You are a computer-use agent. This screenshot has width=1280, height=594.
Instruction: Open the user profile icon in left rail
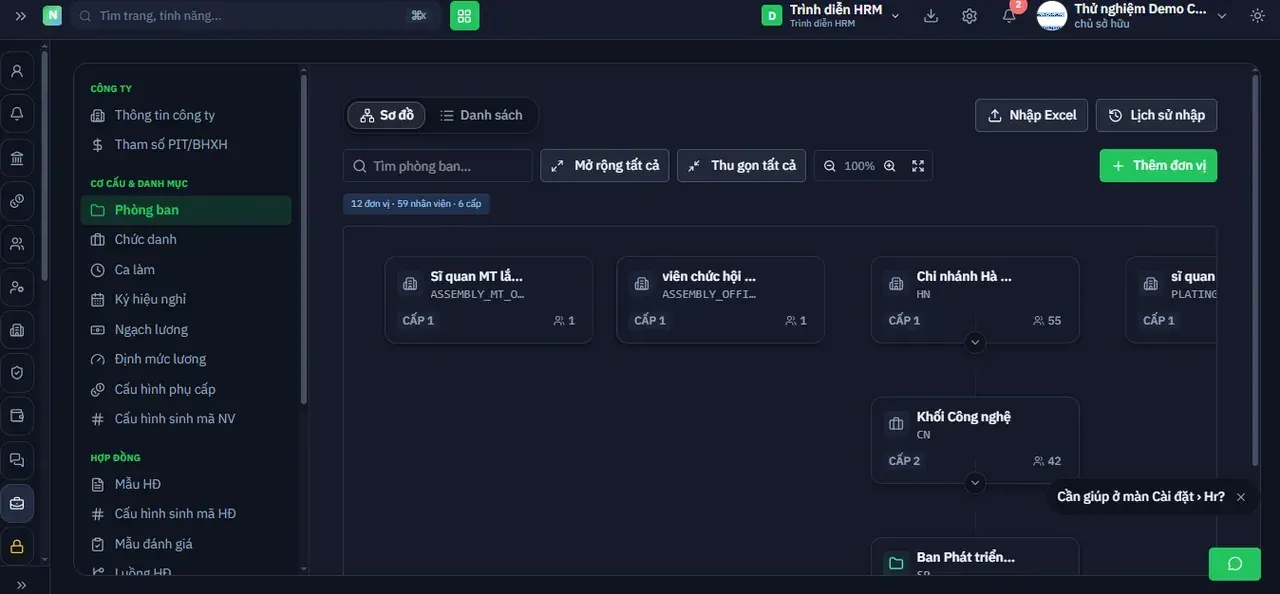pyautogui.click(x=17, y=71)
